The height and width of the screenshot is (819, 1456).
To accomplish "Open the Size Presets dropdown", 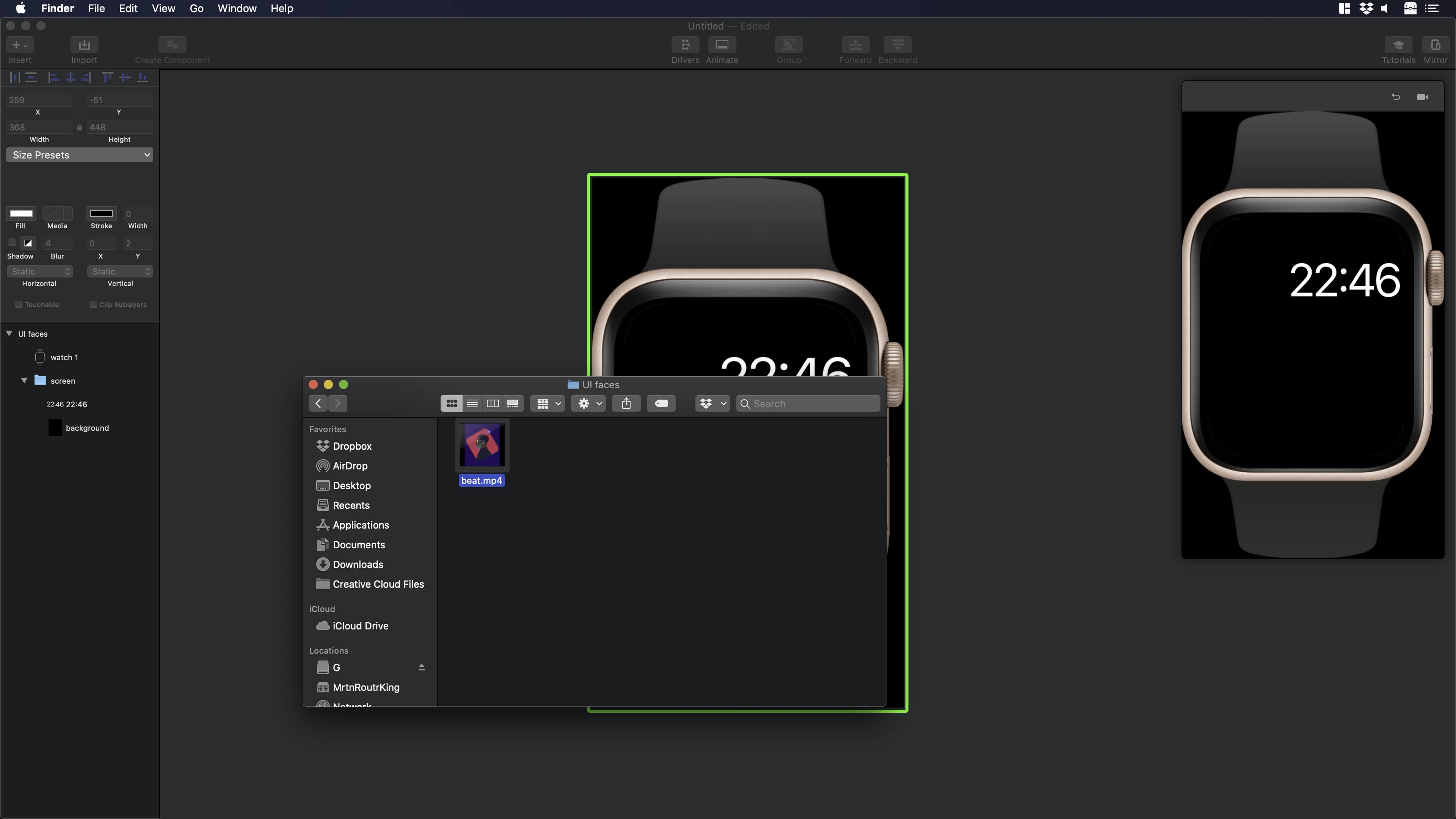I will coord(79,154).
